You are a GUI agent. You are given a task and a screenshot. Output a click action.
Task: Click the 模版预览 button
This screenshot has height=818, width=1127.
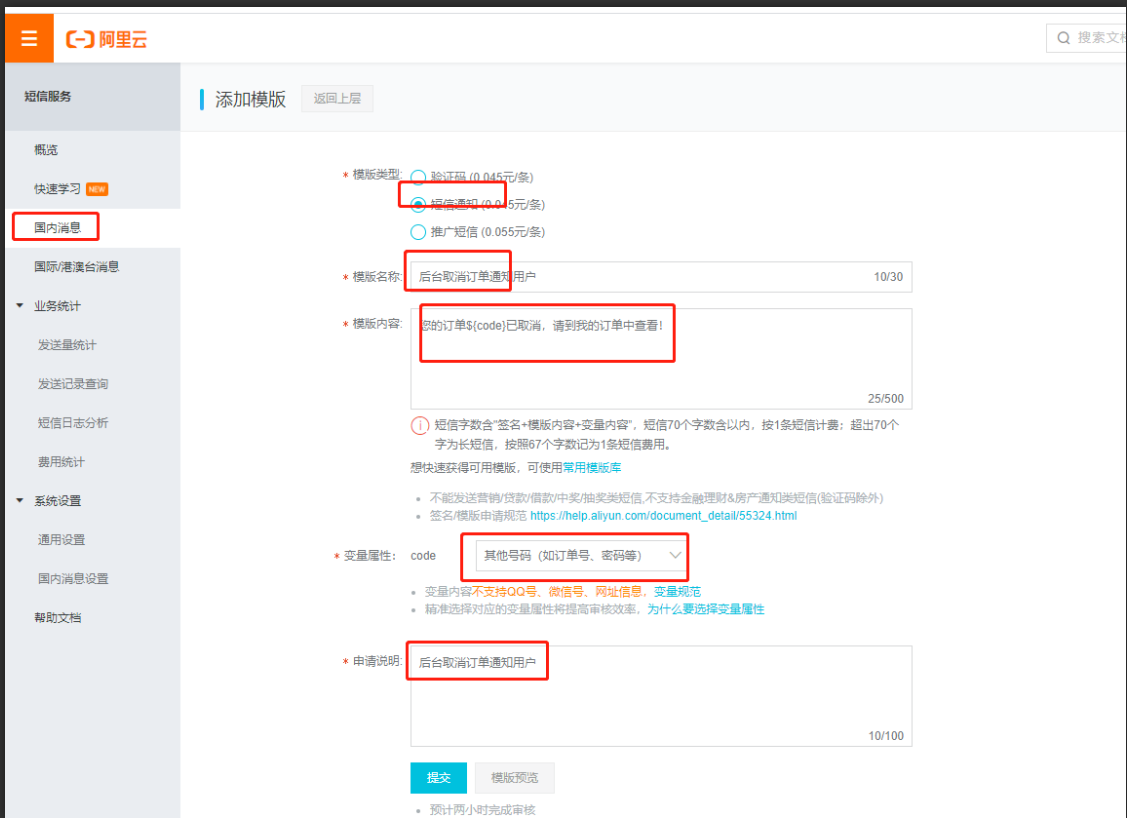pos(515,778)
